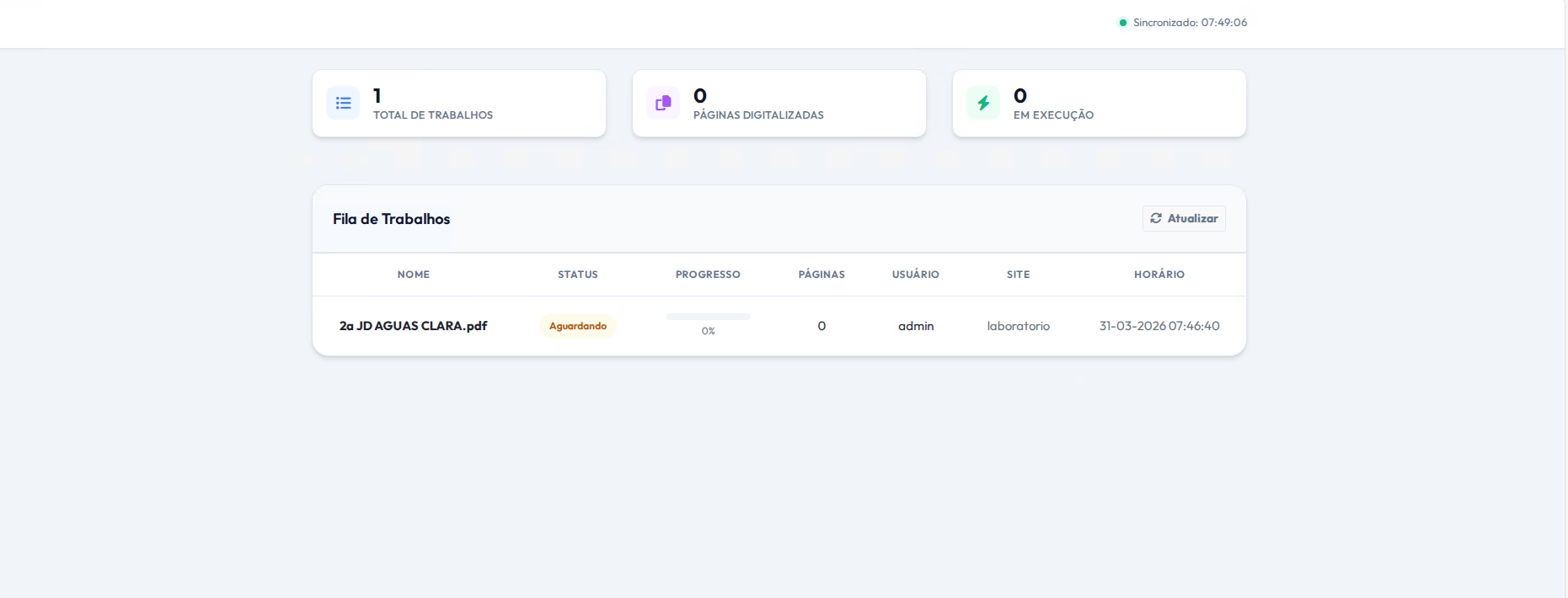Click the list icon for total jobs
The height and width of the screenshot is (598, 1568).
(x=343, y=103)
